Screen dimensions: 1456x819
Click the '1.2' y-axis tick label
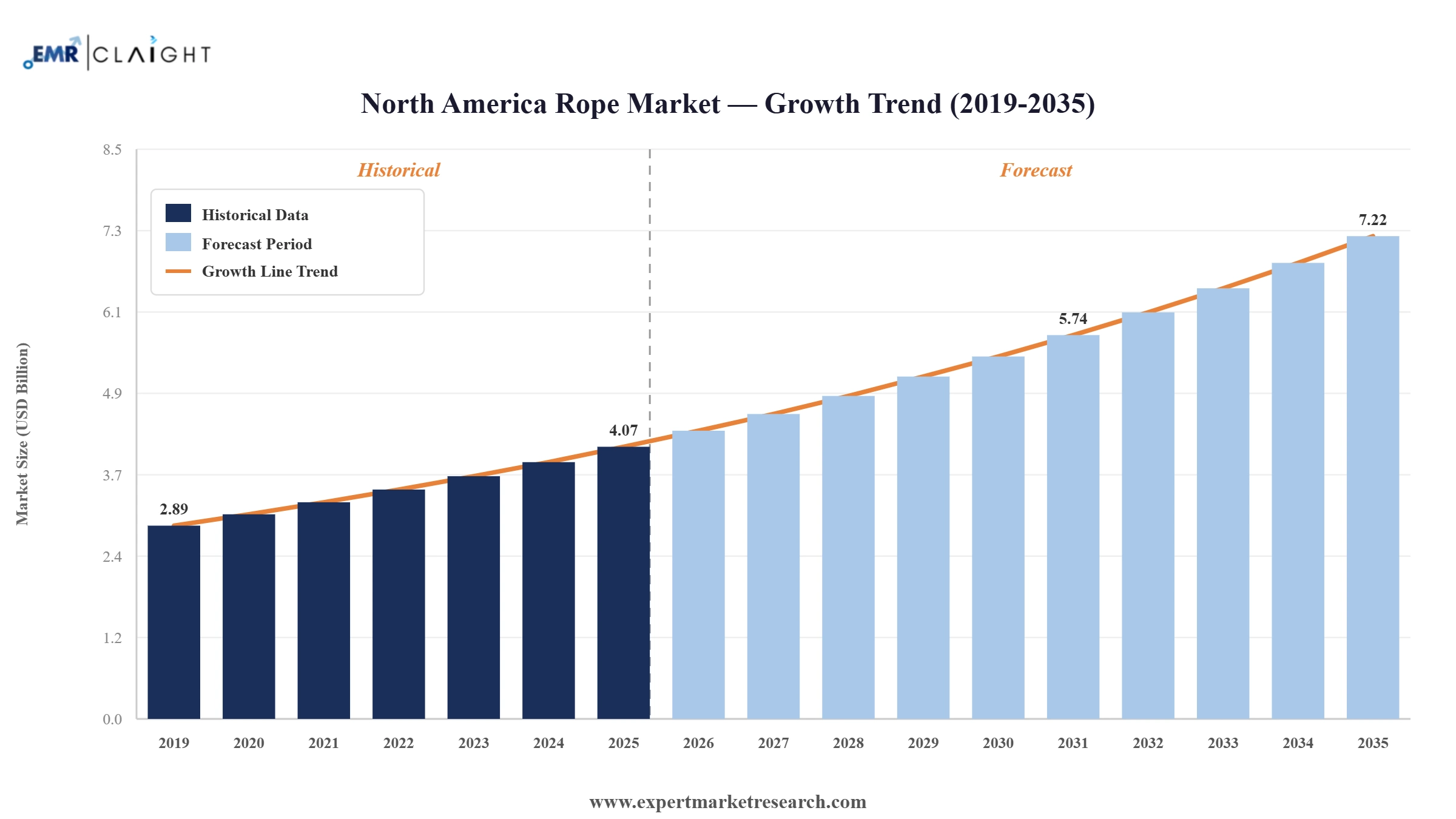(112, 638)
